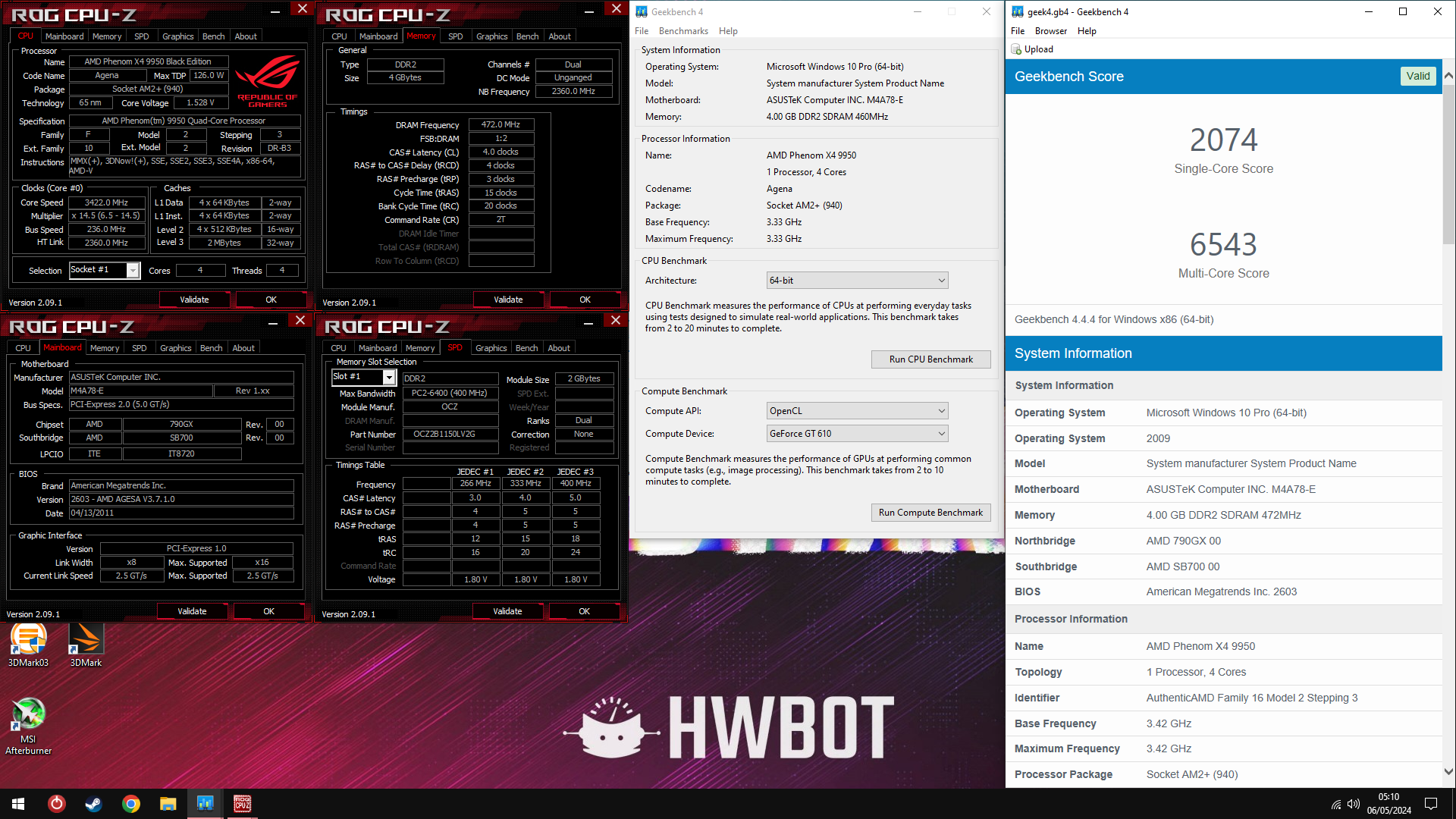
Task: Click the network icon in system tray
Action: [x=1336, y=804]
